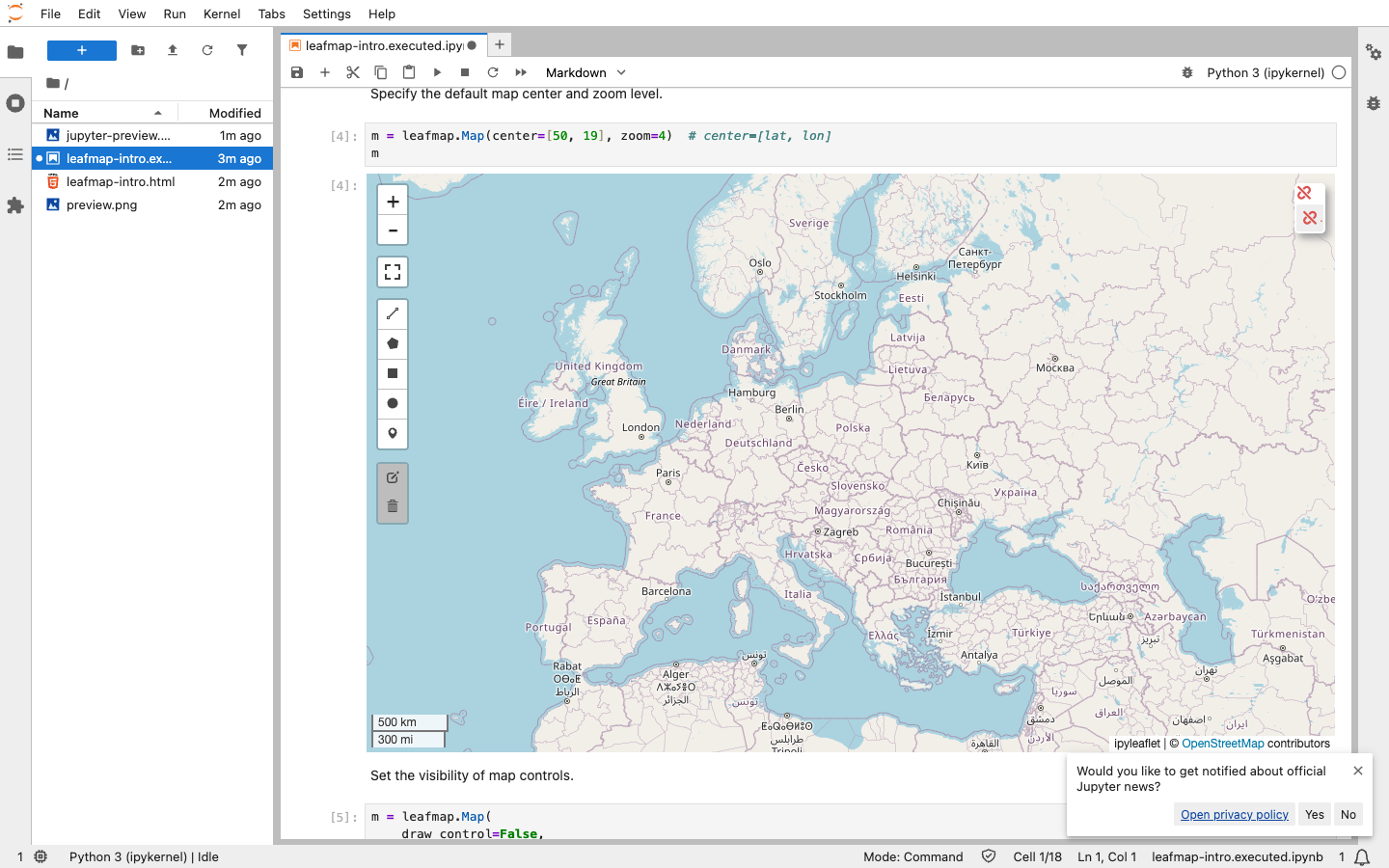Click the leafmap.Map code cell input
The height and width of the screenshot is (868, 1389).
point(851,145)
